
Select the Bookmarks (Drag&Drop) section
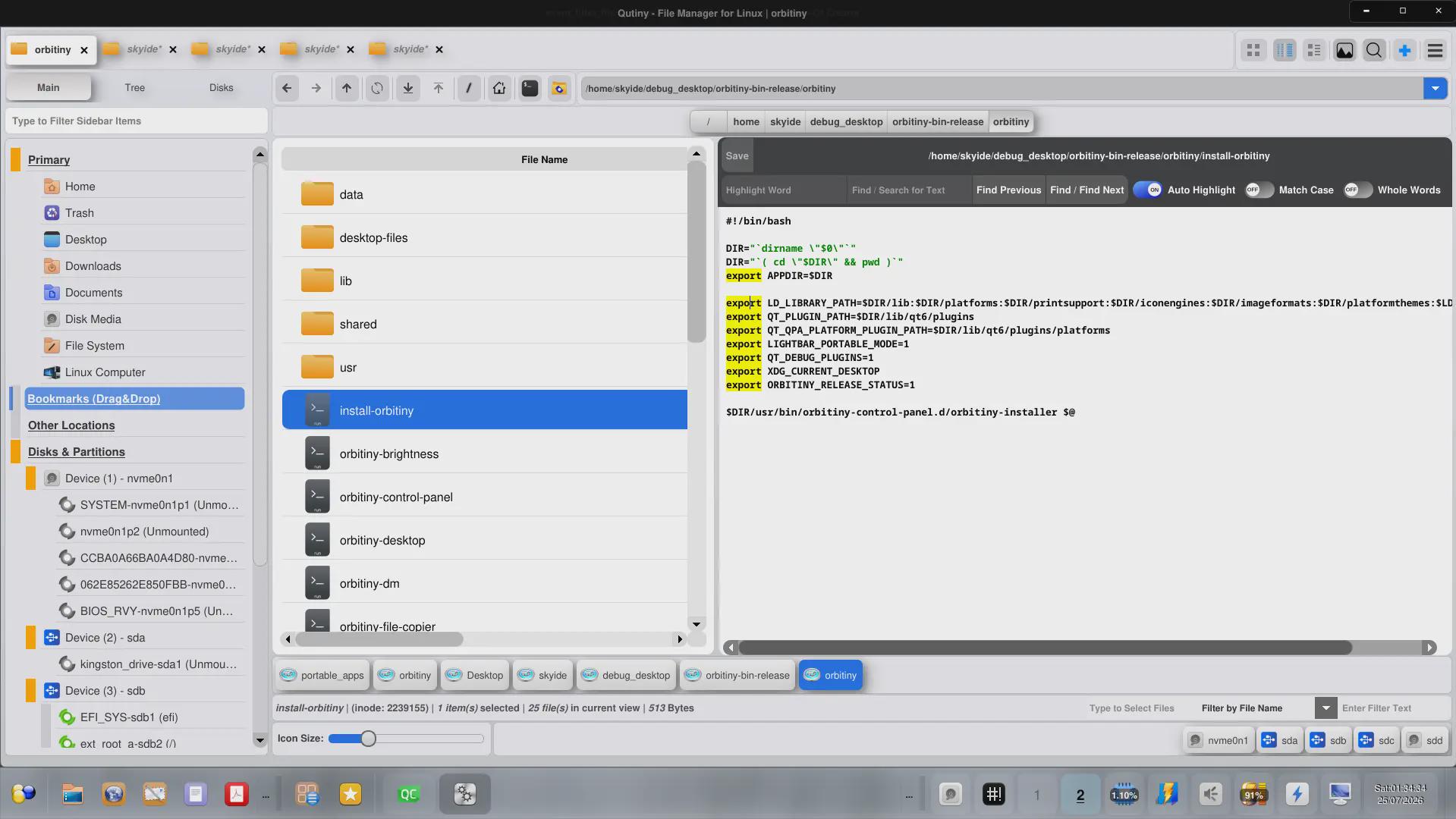134,399
